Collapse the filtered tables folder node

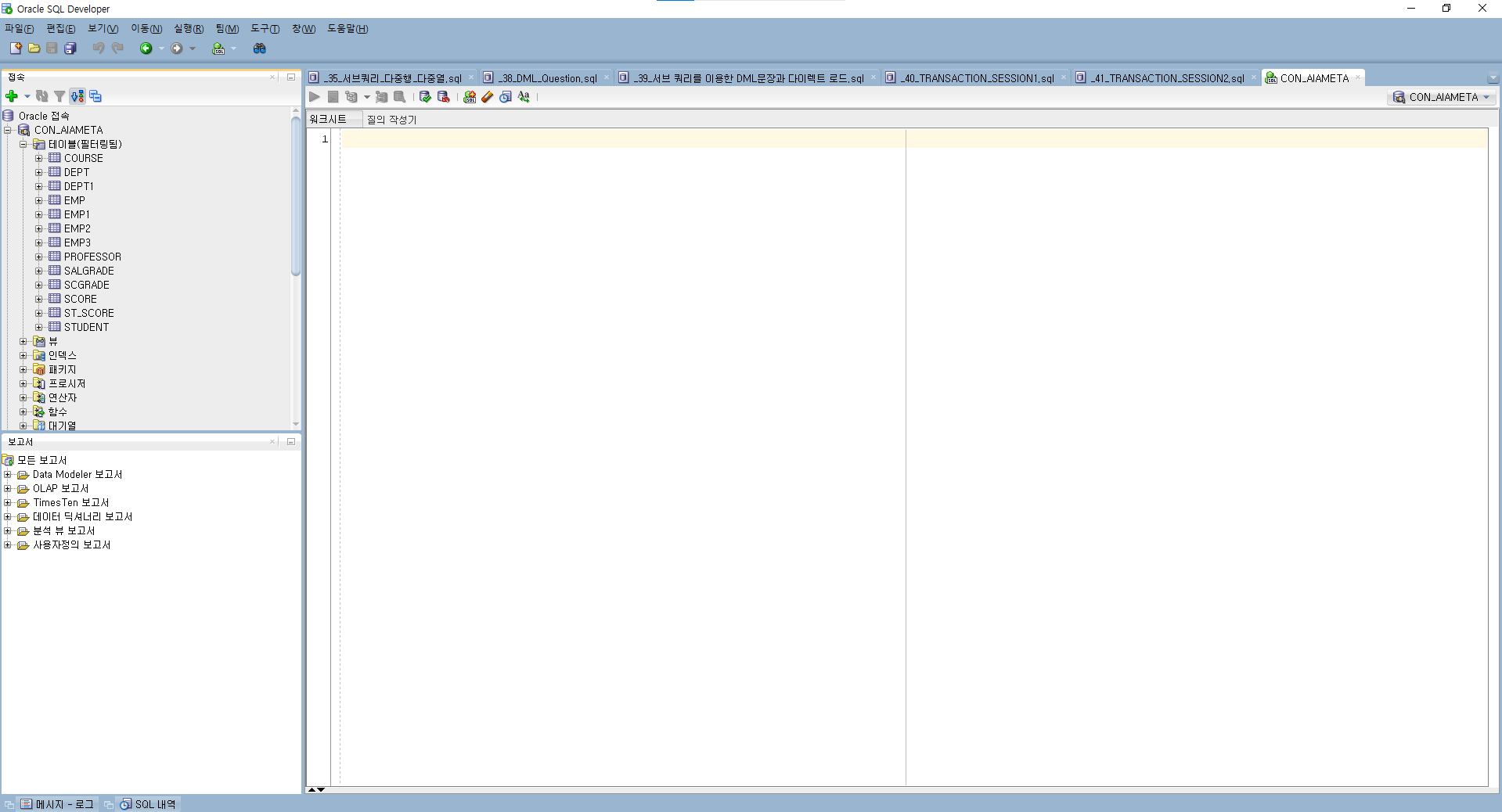[x=23, y=144]
